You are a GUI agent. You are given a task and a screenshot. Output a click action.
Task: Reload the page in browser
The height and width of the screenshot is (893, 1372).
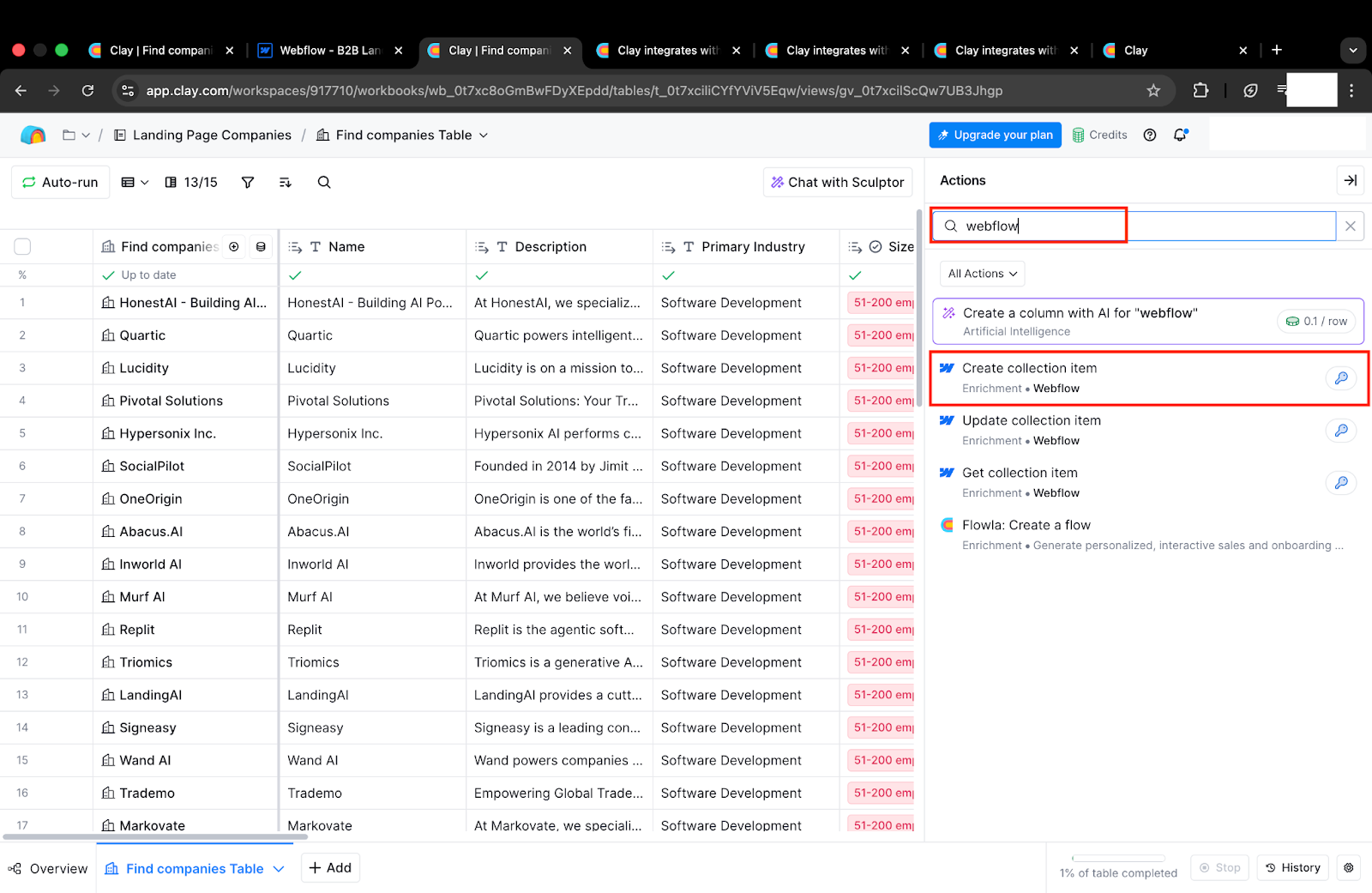87,90
